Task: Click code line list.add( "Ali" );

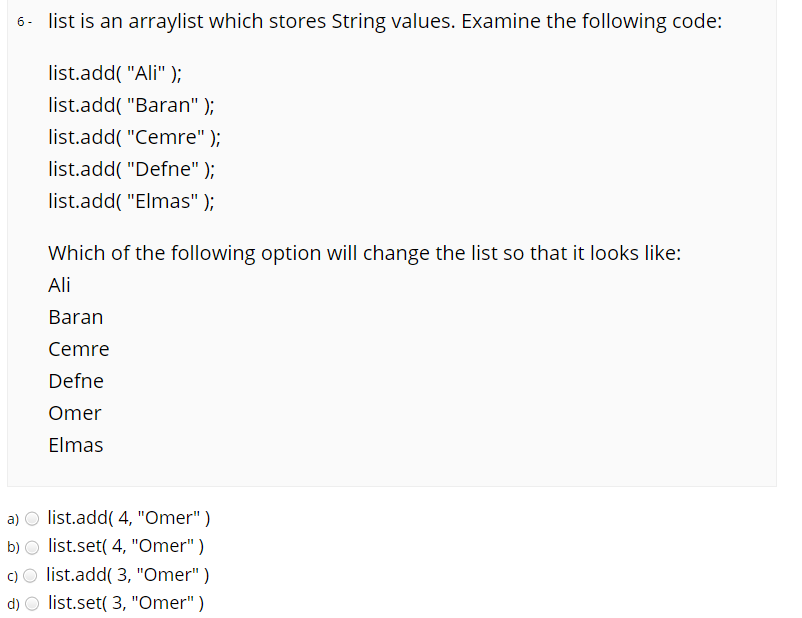Action: pyautogui.click(x=115, y=73)
